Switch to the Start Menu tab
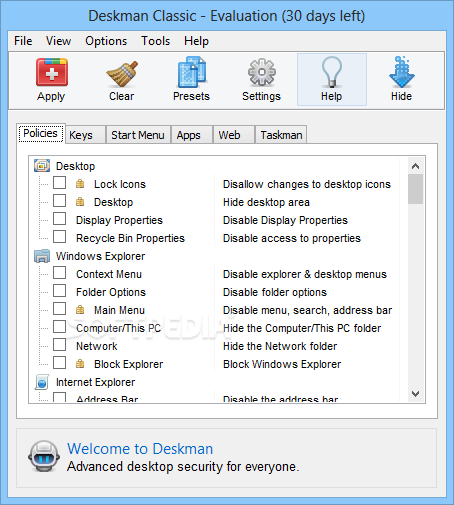The image size is (454, 505). pyautogui.click(x=138, y=135)
